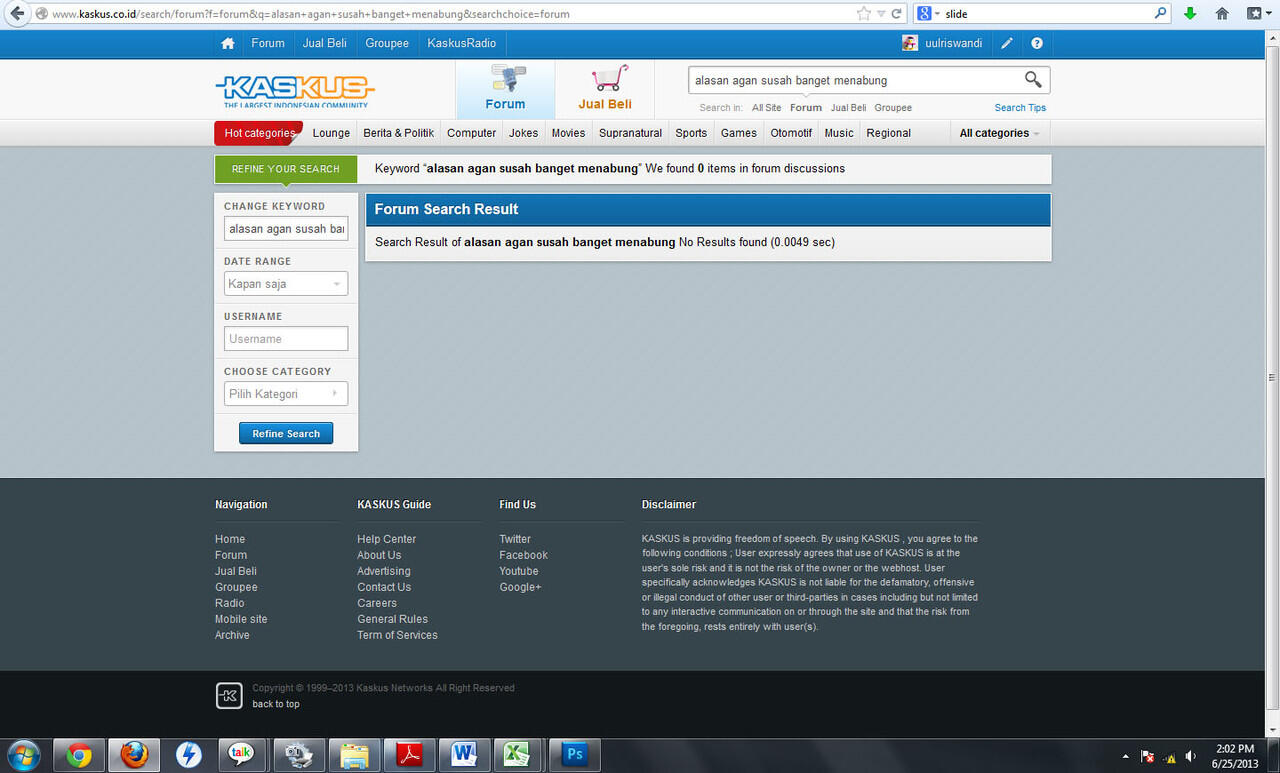Open Adobe Reader from the taskbar

click(408, 755)
